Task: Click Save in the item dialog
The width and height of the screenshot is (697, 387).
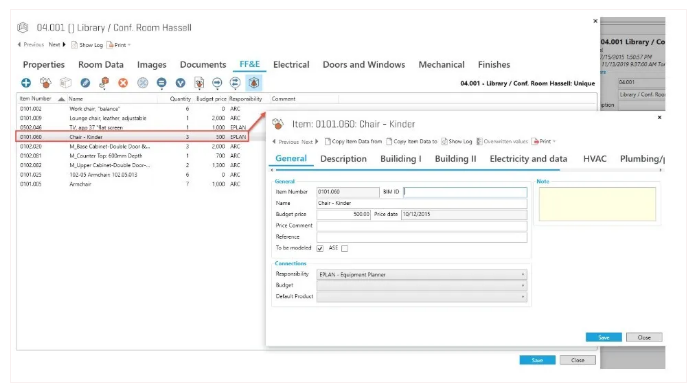Action: 604,337
